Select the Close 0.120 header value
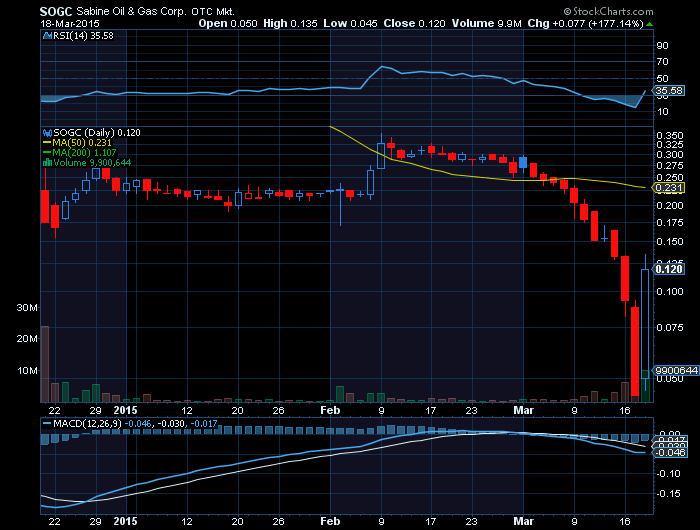The image size is (700, 530). click(x=414, y=24)
